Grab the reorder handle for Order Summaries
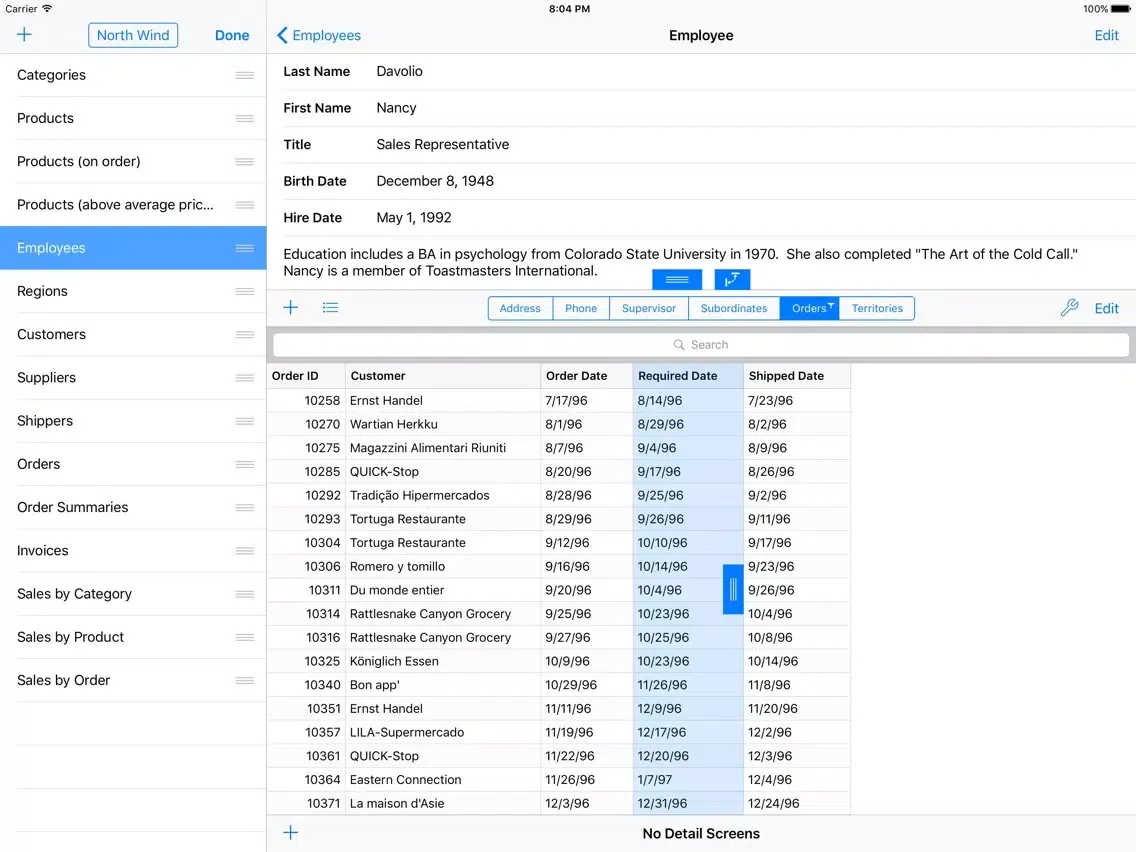This screenshot has height=852, width=1136. tap(244, 507)
